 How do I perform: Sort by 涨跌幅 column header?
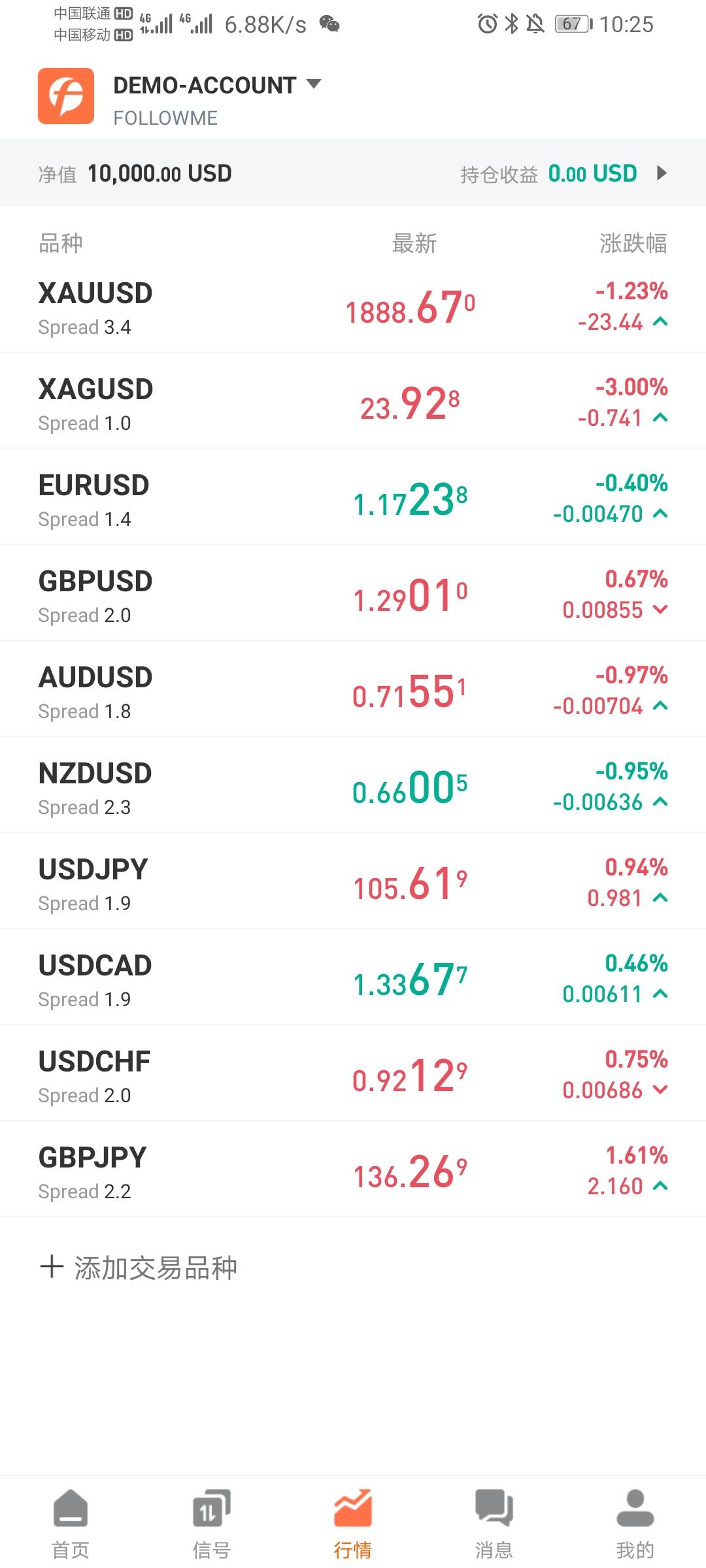633,243
